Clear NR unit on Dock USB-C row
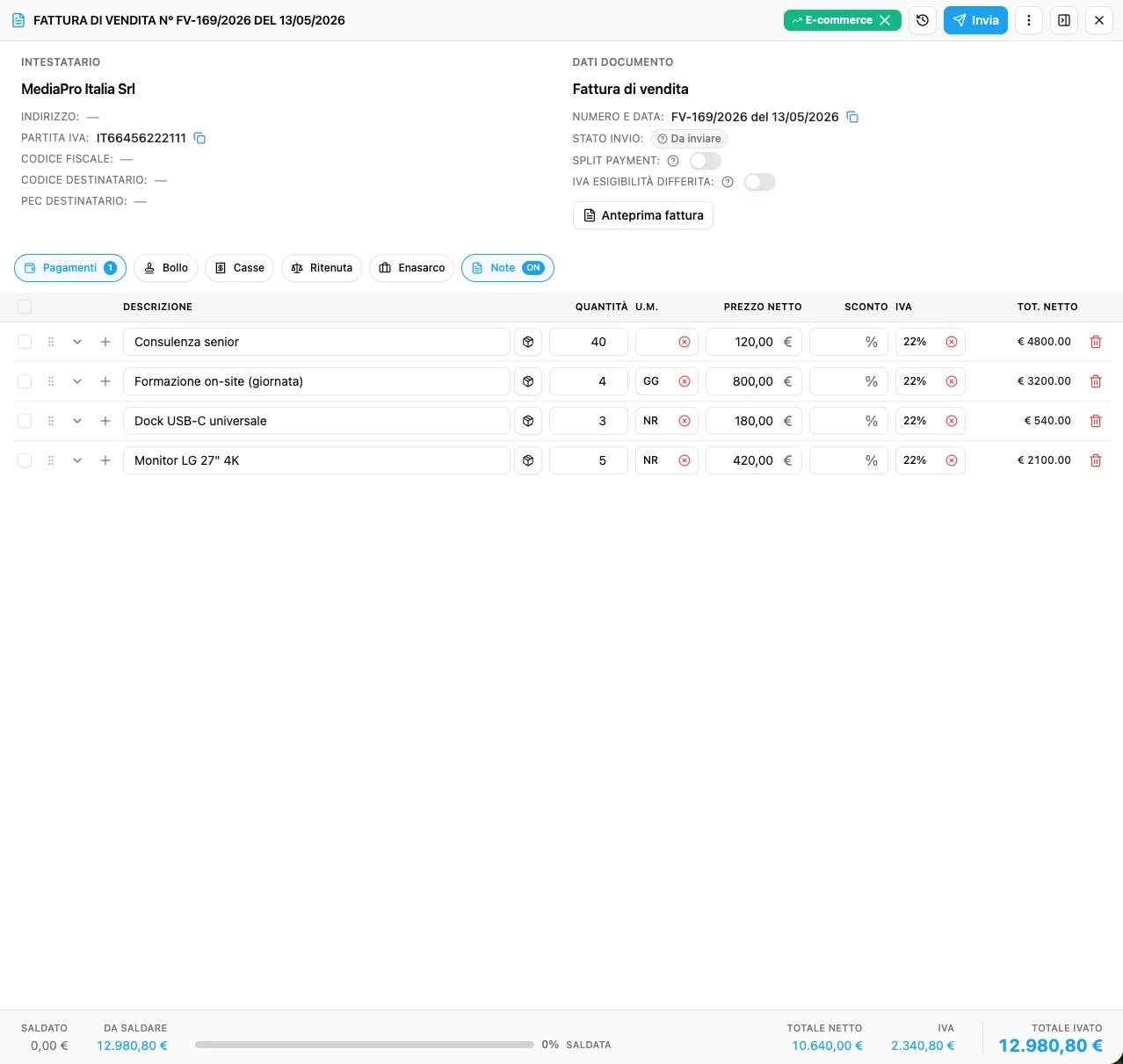1123x1064 pixels. 685,421
